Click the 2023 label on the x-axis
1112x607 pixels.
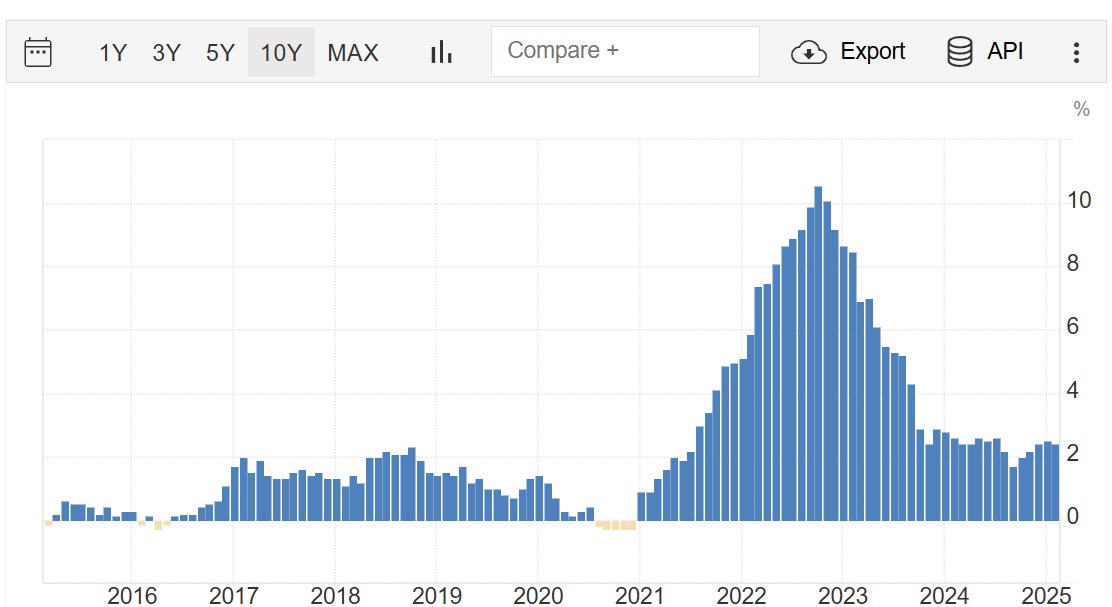[x=842, y=597]
